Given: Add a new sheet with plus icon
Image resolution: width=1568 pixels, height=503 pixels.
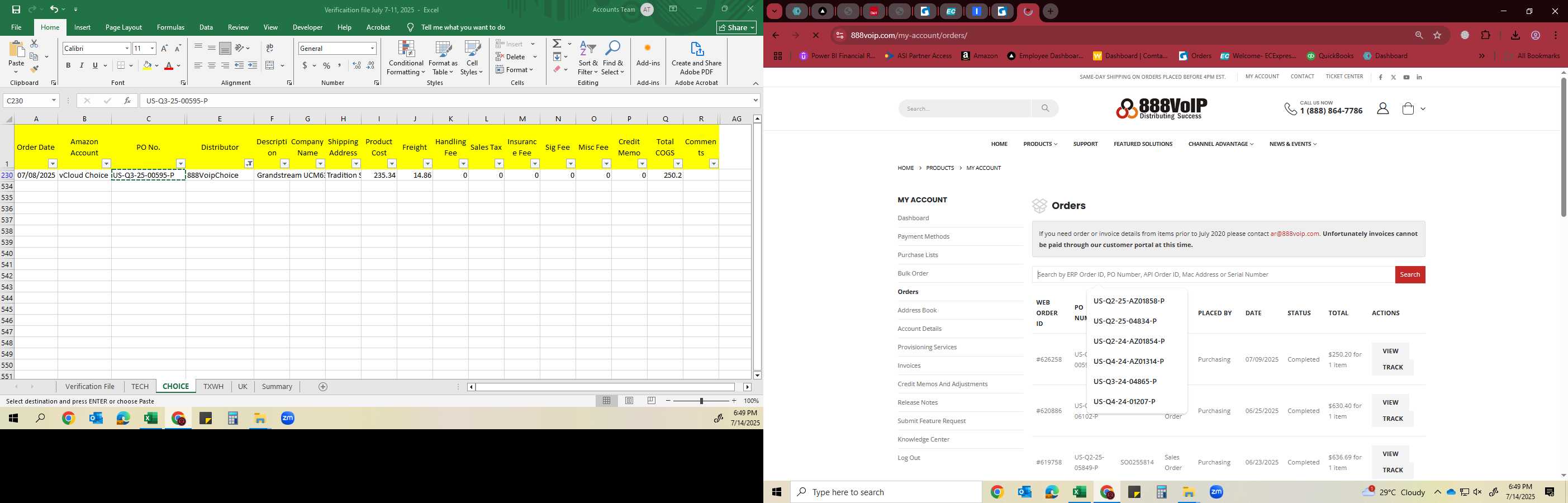Looking at the screenshot, I should tap(323, 387).
